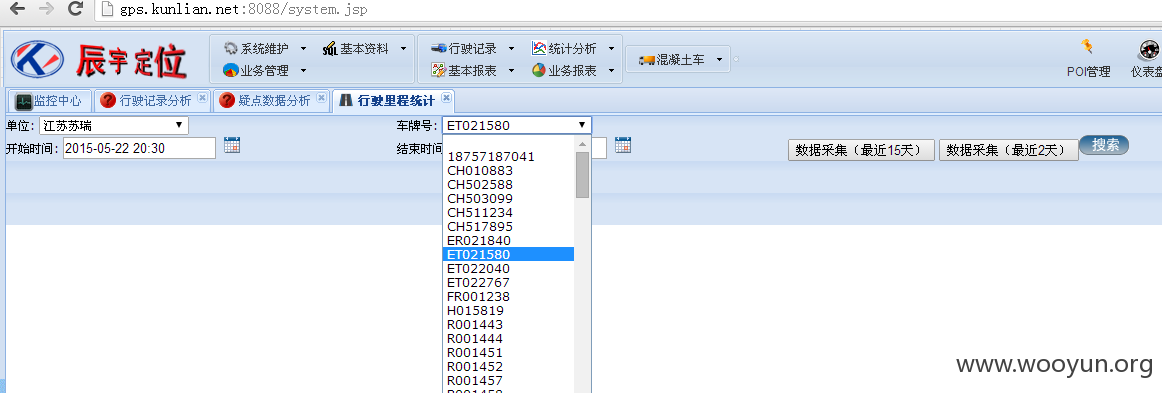
Task: Click the 辰宇定位 logo
Action: [98, 60]
